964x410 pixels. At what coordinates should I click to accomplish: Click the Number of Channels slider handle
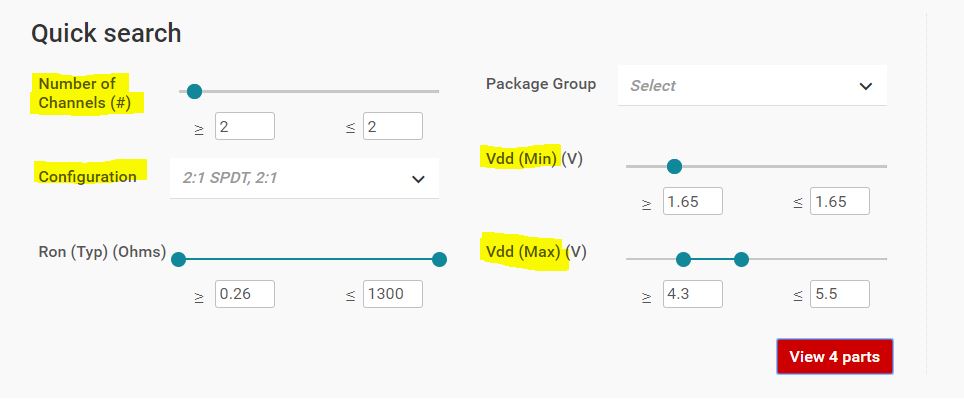click(x=194, y=91)
